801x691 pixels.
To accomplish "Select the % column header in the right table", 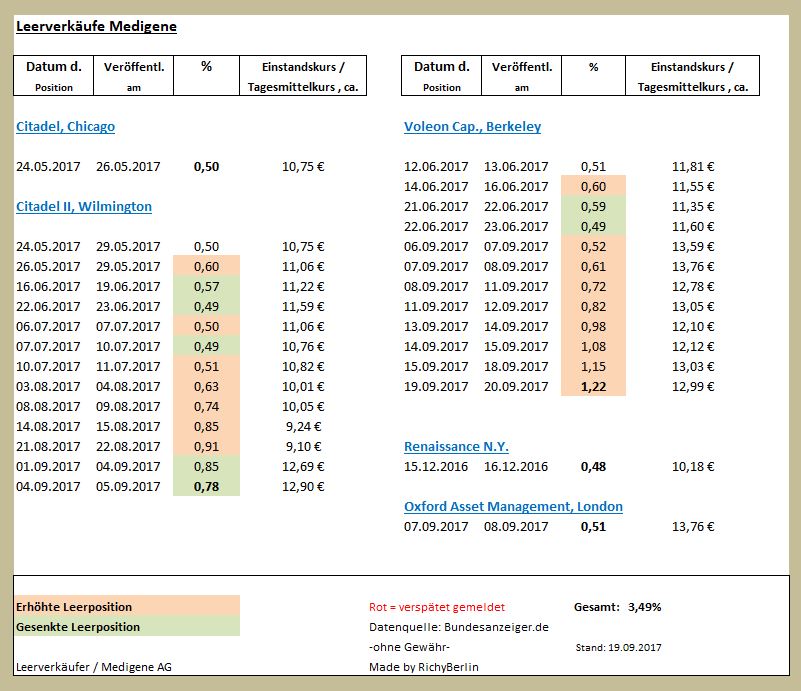I will pyautogui.click(x=594, y=68).
